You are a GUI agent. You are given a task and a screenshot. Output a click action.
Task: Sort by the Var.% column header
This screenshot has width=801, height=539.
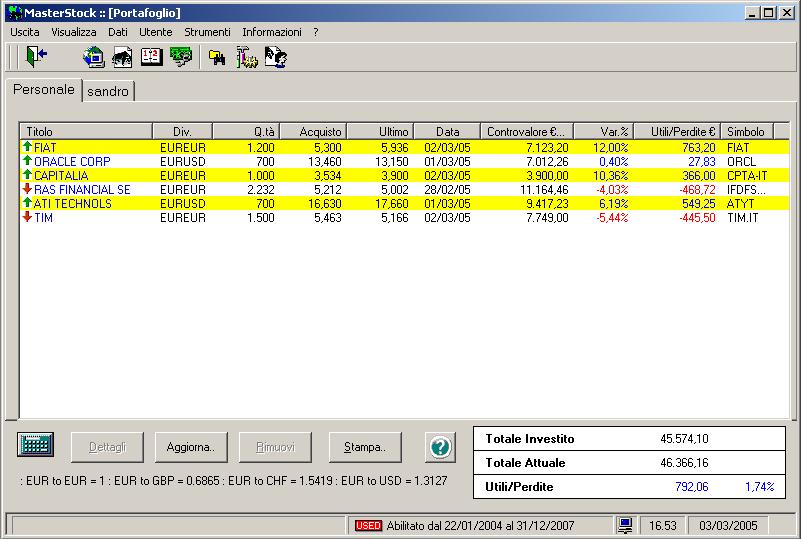pos(604,131)
